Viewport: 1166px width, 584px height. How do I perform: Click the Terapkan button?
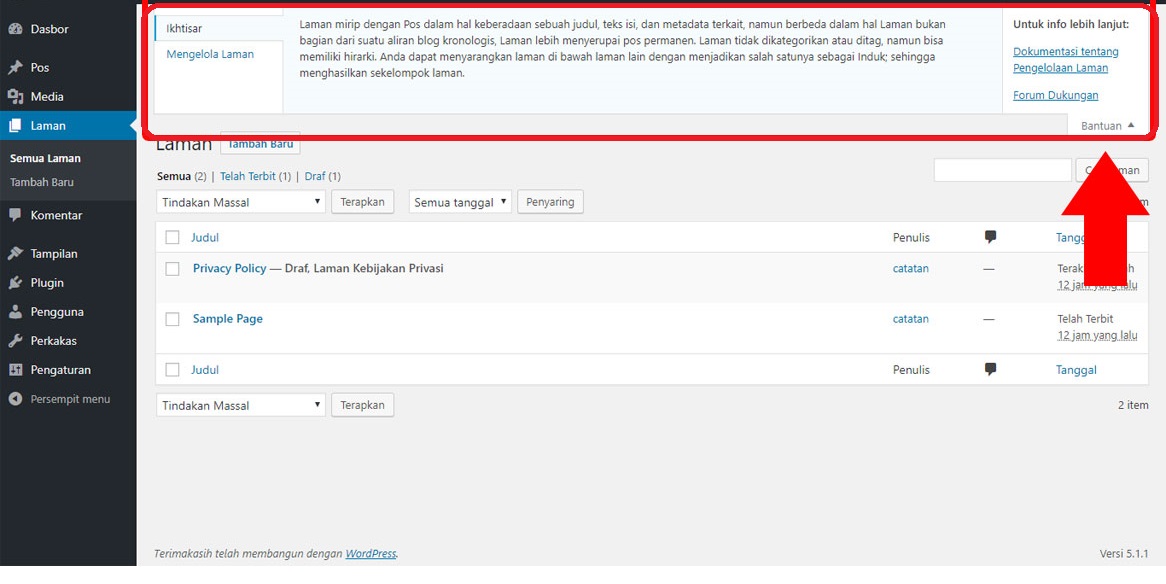click(362, 201)
